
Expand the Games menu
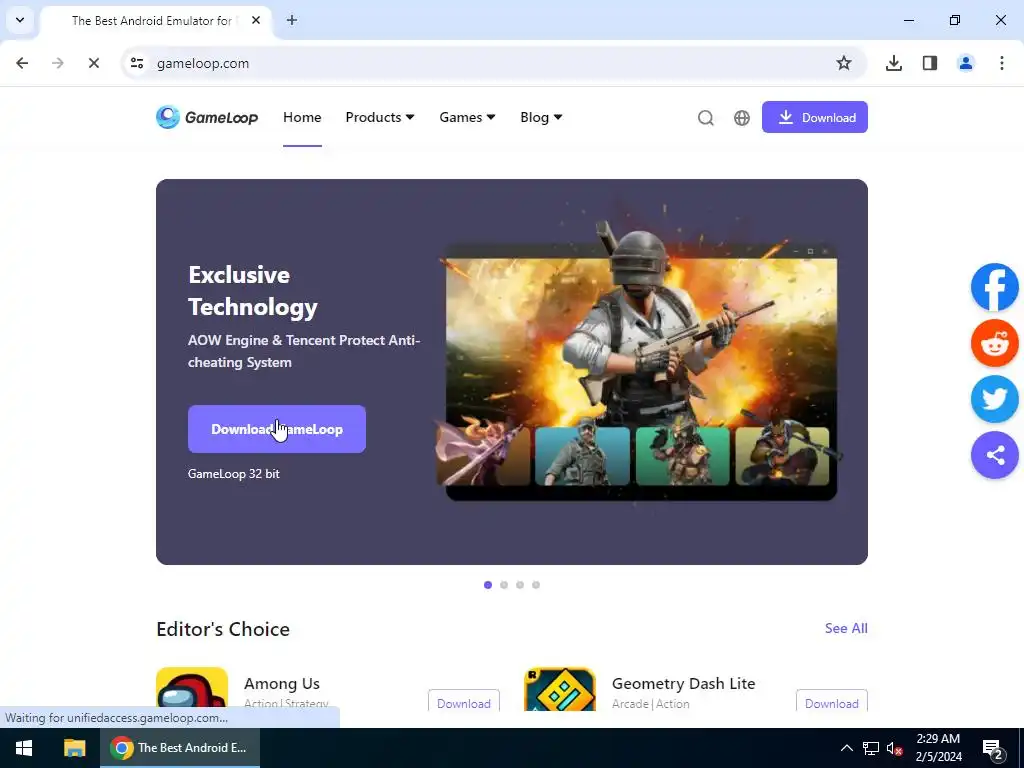468,118
